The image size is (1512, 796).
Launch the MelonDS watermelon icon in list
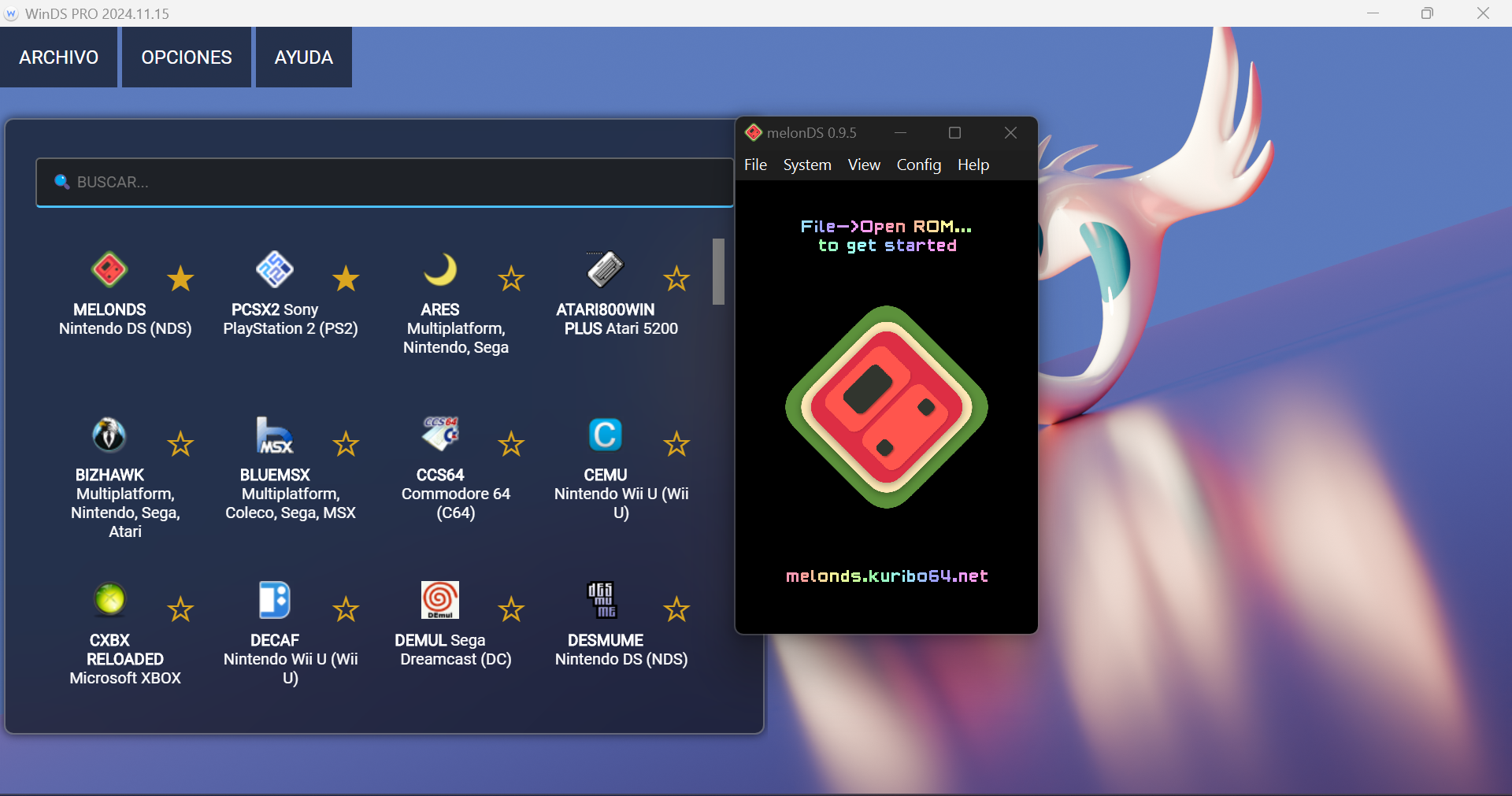pos(109,270)
